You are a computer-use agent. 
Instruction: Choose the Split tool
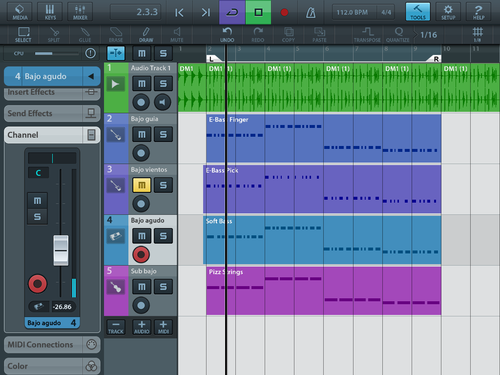(x=54, y=35)
